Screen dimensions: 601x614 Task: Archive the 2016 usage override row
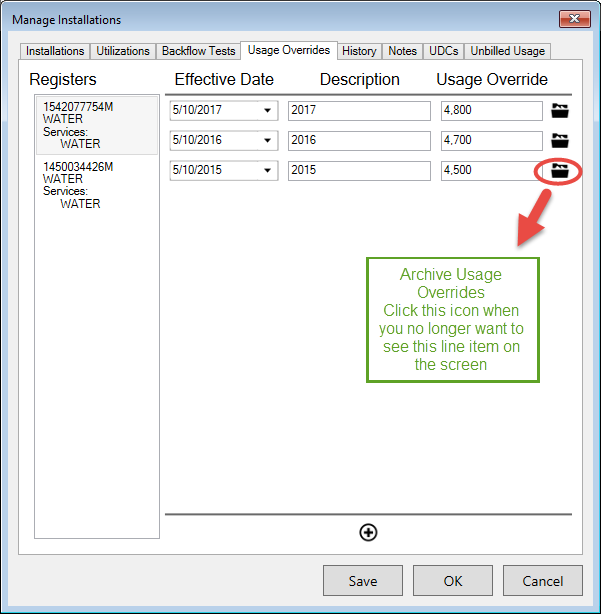click(560, 141)
